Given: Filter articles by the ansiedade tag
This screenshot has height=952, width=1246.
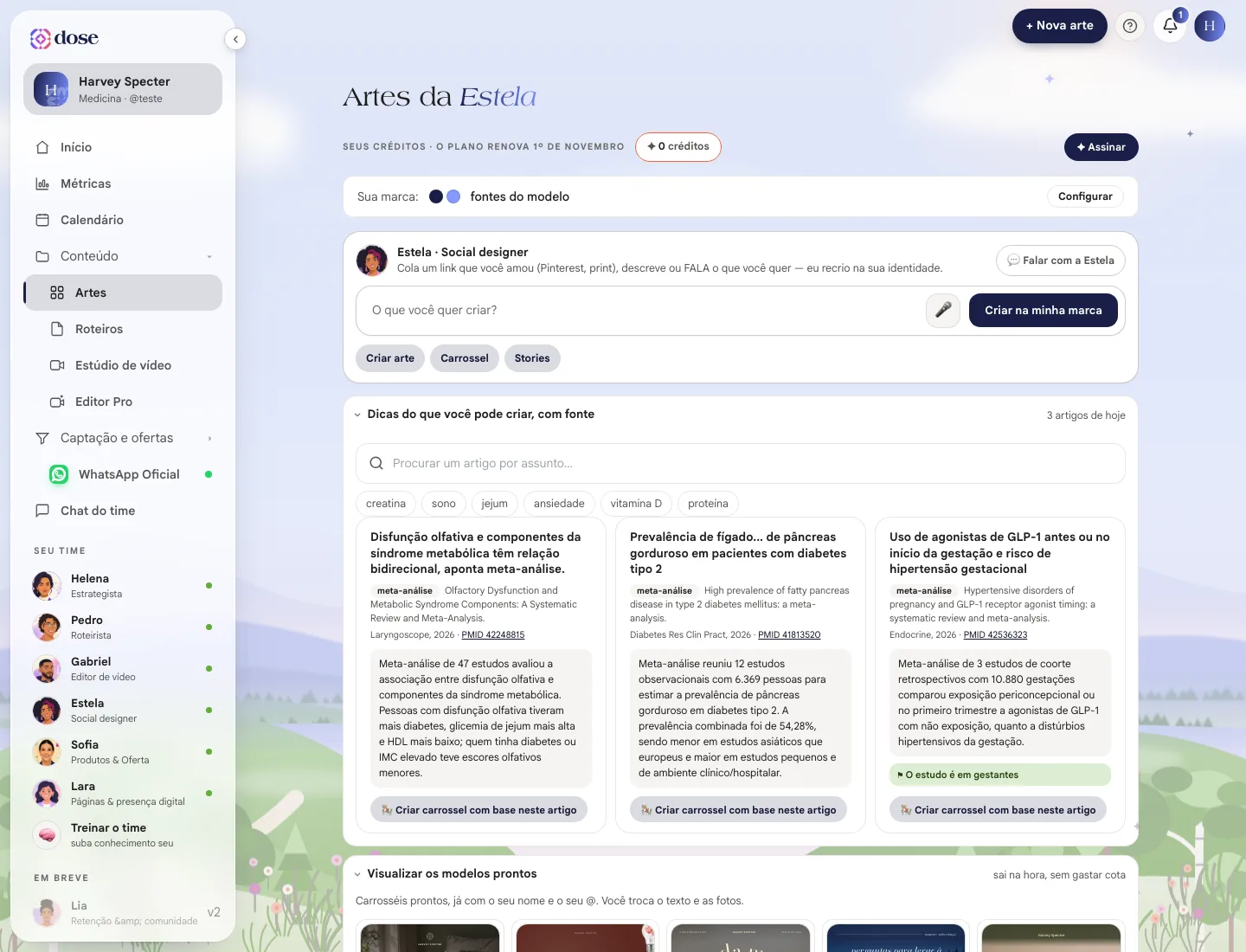Looking at the screenshot, I should pyautogui.click(x=559, y=504).
